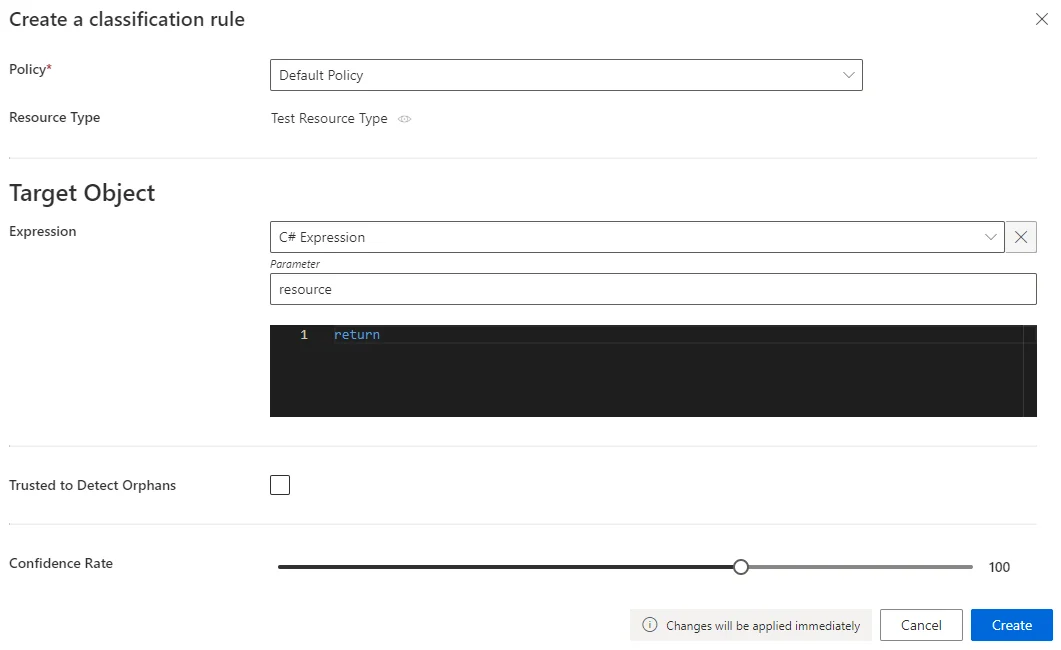Click the Confidence Rate slider handle
Image resolution: width=1061 pixels, height=650 pixels.
click(x=741, y=567)
